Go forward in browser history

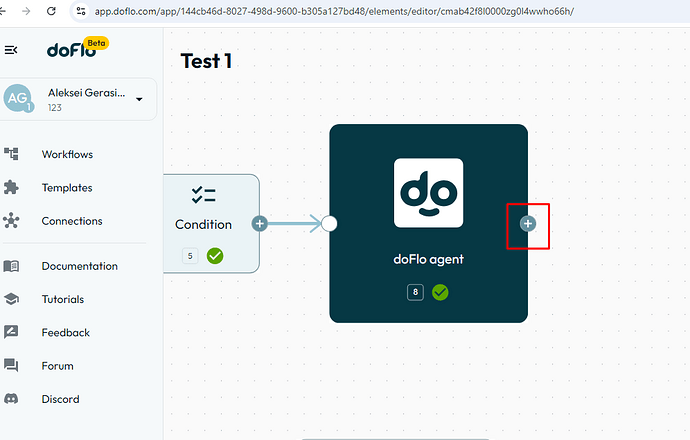(26, 11)
